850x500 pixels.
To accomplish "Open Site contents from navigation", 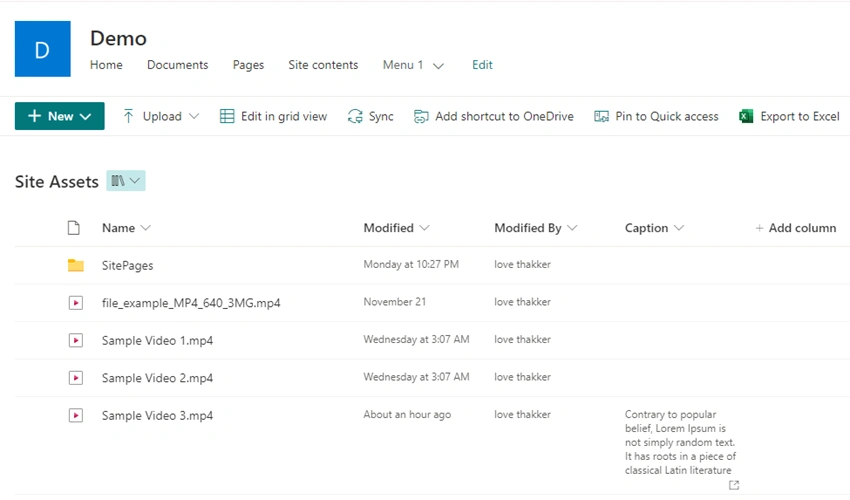I will (323, 65).
